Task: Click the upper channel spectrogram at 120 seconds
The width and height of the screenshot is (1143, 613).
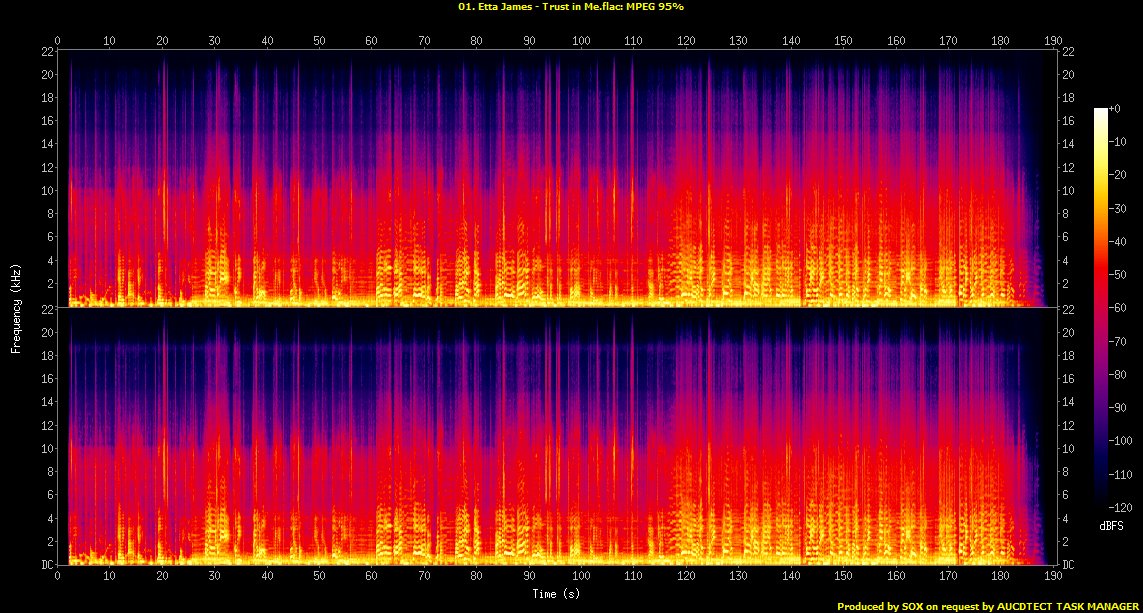Action: [x=686, y=180]
